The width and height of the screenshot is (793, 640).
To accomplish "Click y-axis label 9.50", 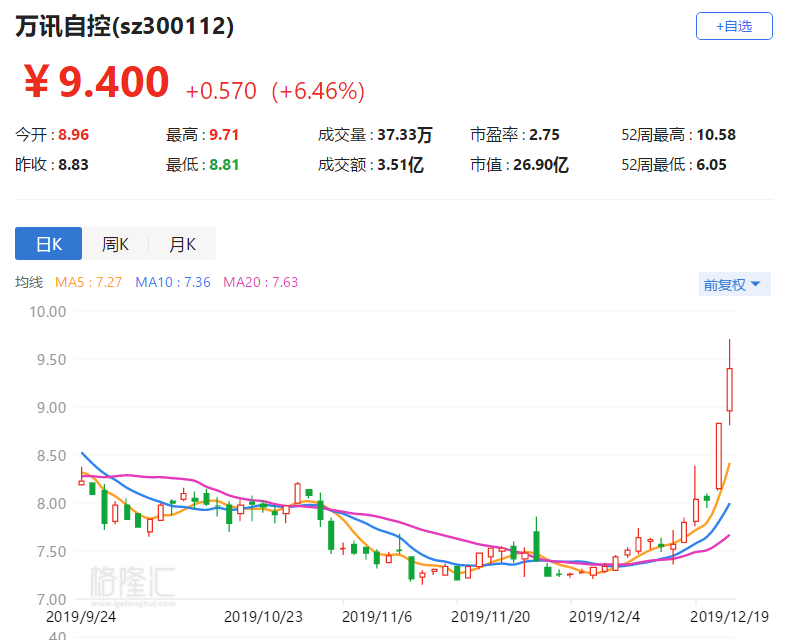I will pos(51,360).
